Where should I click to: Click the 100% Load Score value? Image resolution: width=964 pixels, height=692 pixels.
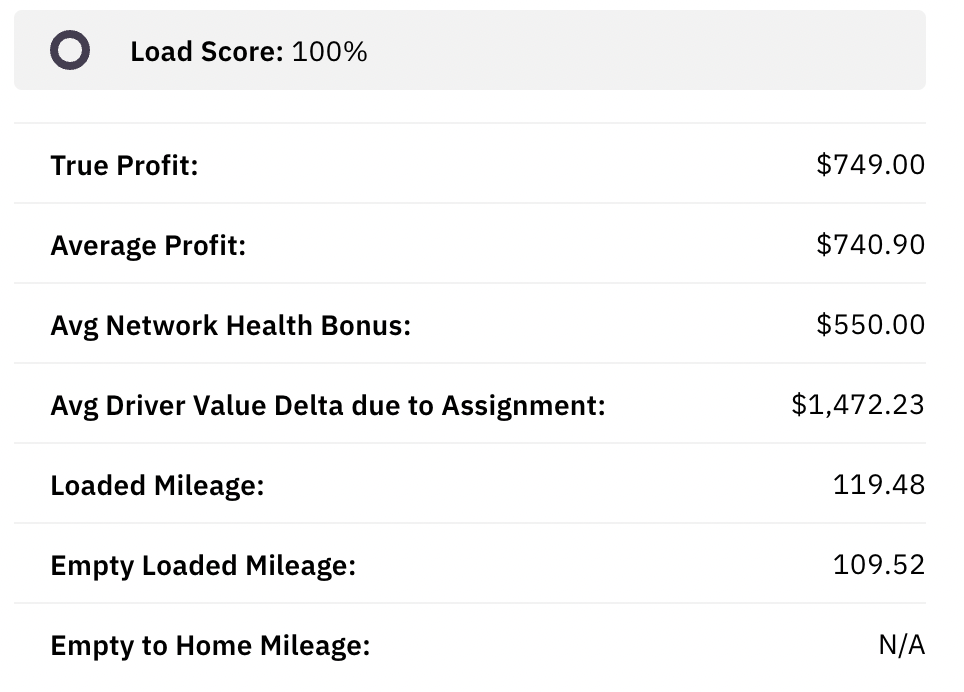coord(330,51)
